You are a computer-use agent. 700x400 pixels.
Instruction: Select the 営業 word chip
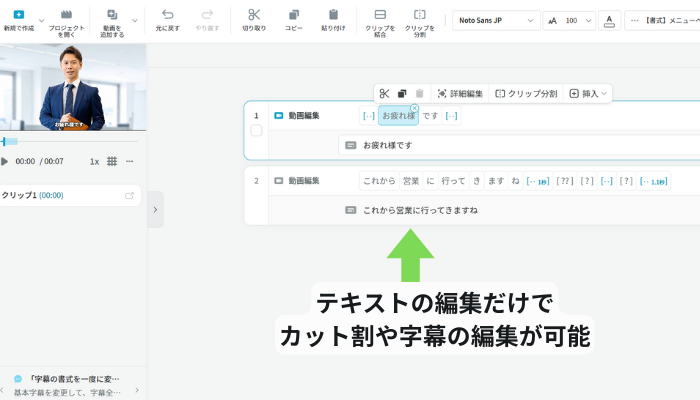(411, 181)
